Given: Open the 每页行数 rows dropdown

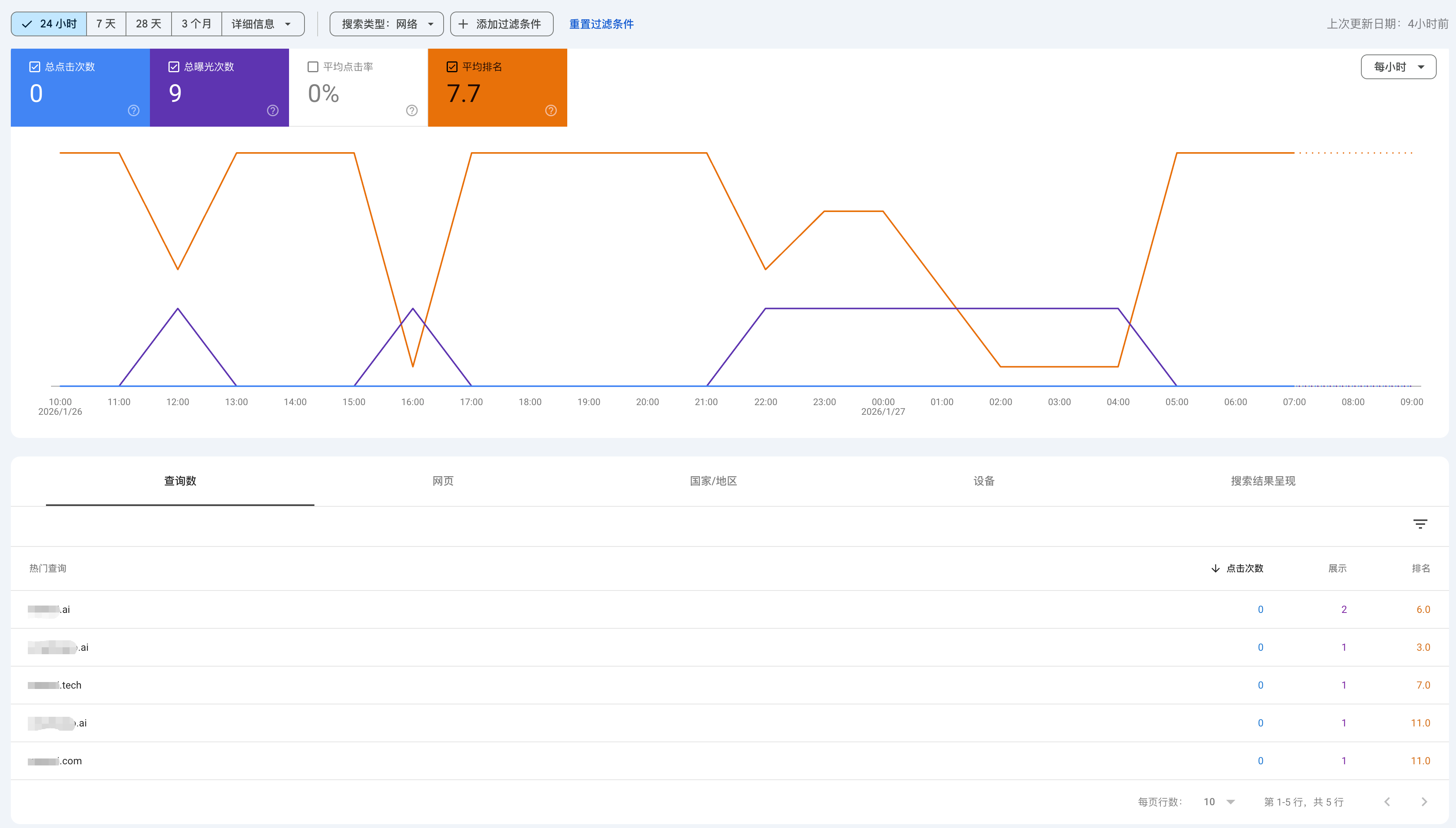Looking at the screenshot, I should (x=1218, y=802).
